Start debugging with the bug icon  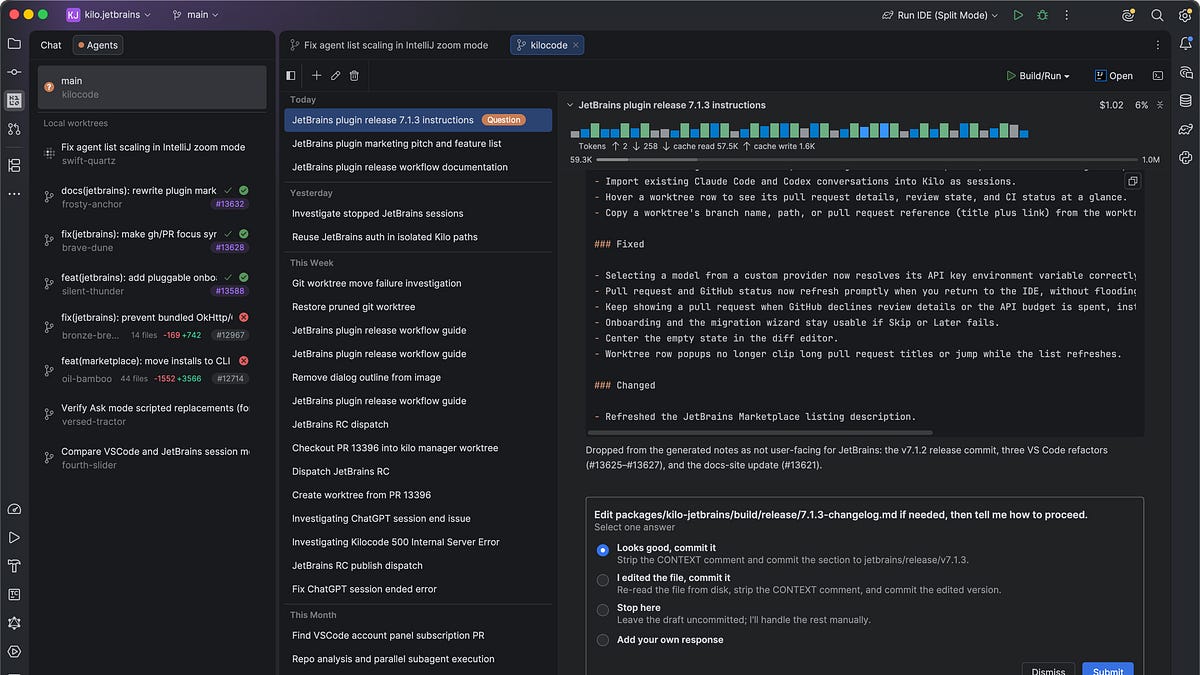coord(1043,15)
